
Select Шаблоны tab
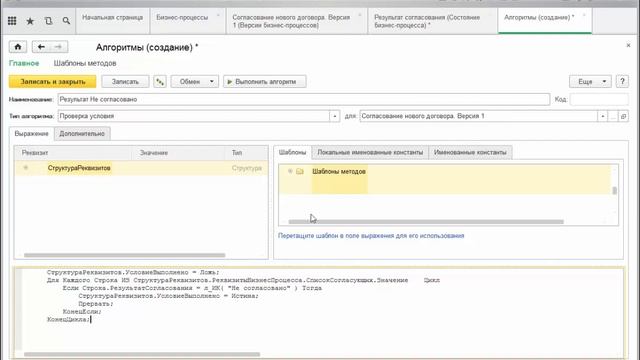point(292,152)
